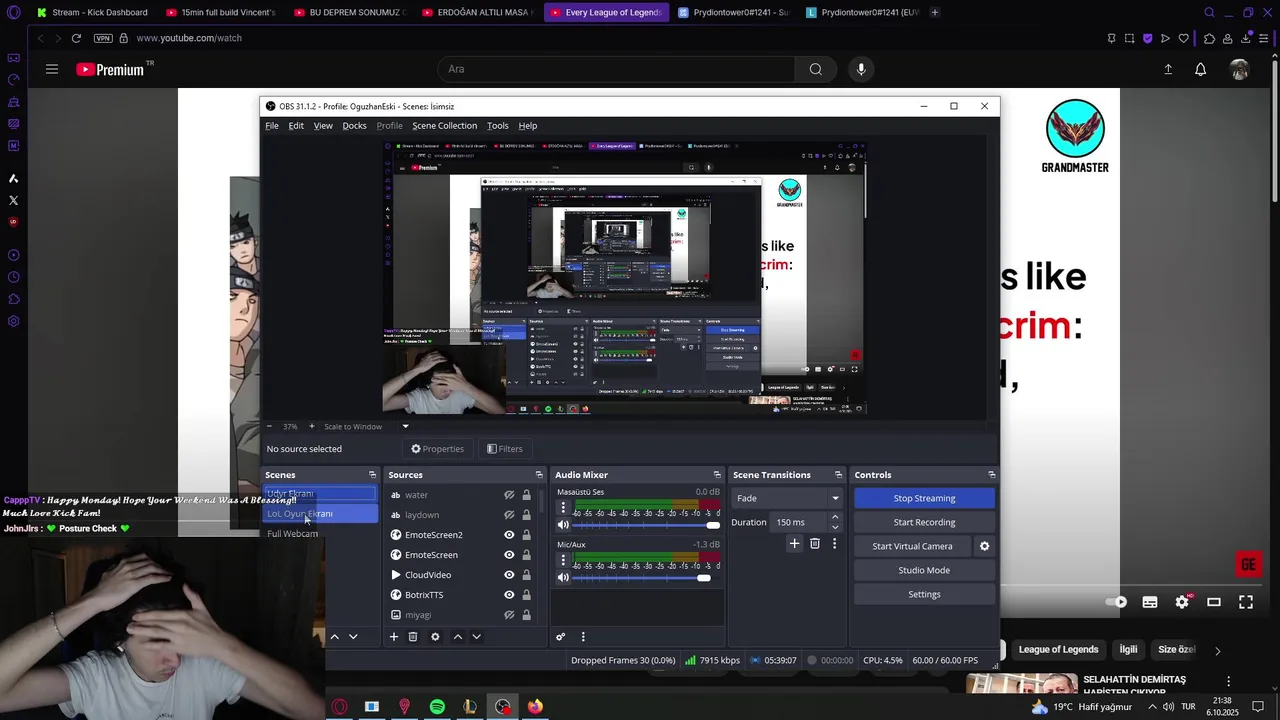Open Scale to Window preview dropdown
The image size is (1280, 720).
[x=405, y=427]
